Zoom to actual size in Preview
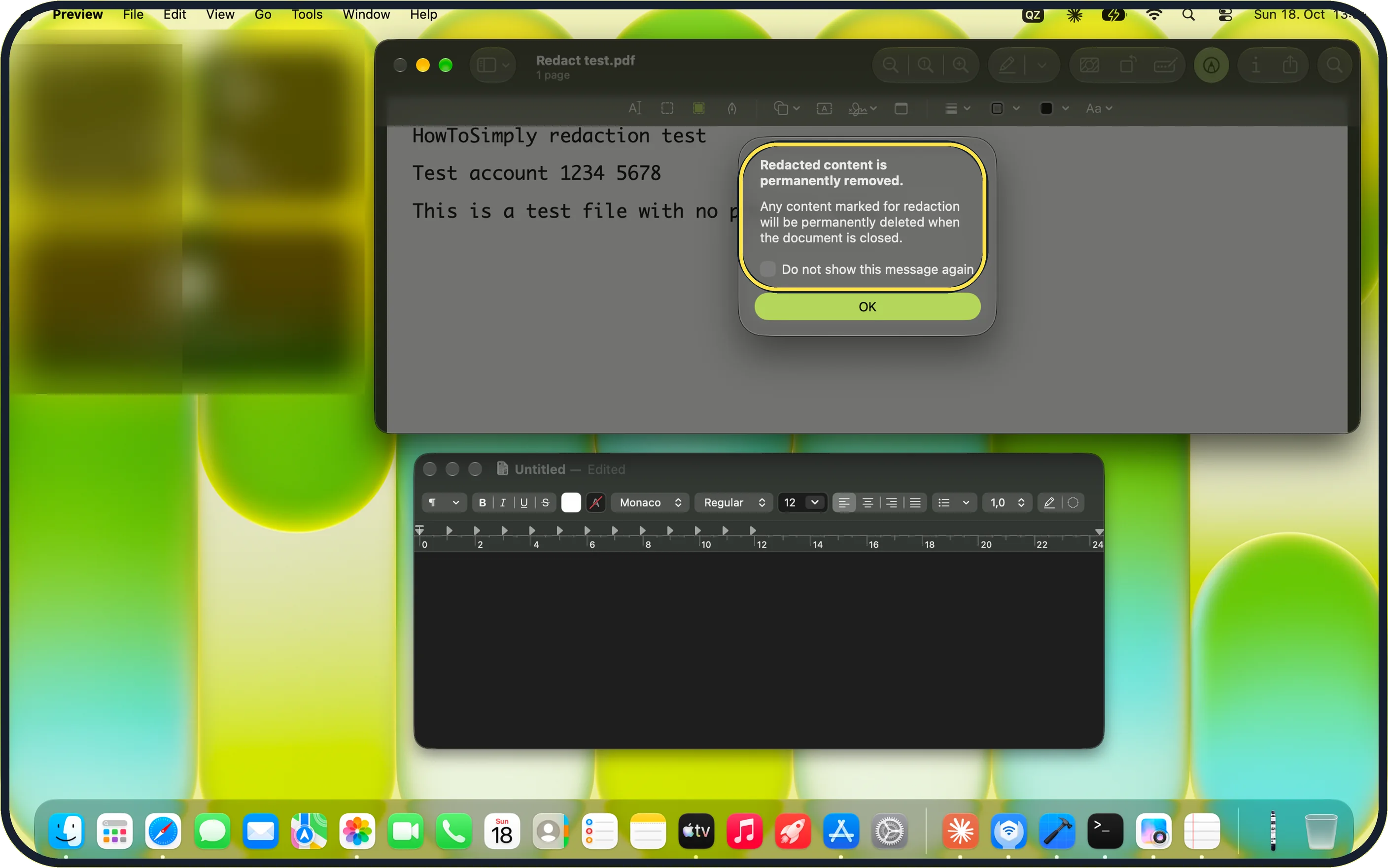 tap(925, 65)
